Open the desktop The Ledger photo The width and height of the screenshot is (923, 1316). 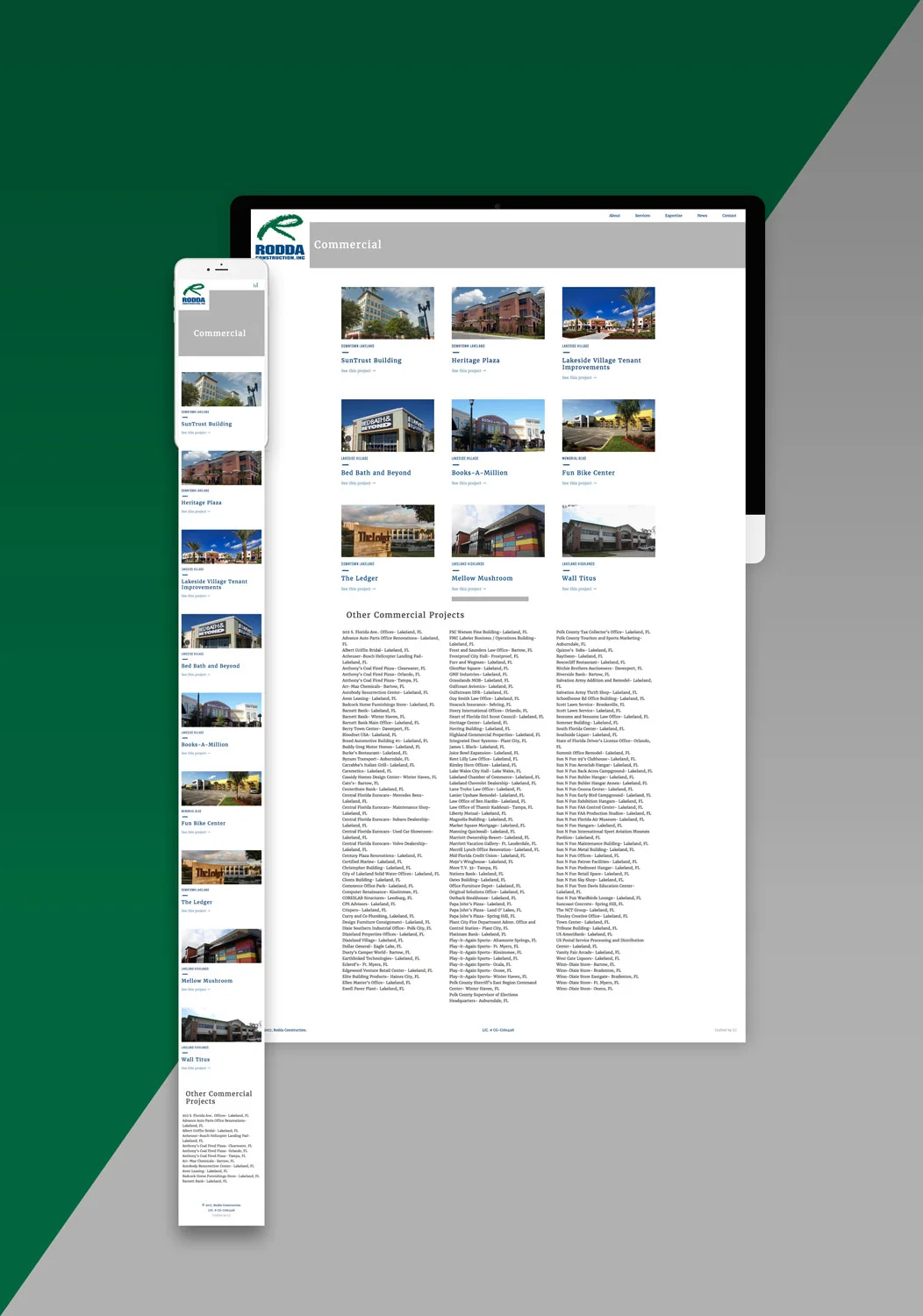click(x=388, y=531)
